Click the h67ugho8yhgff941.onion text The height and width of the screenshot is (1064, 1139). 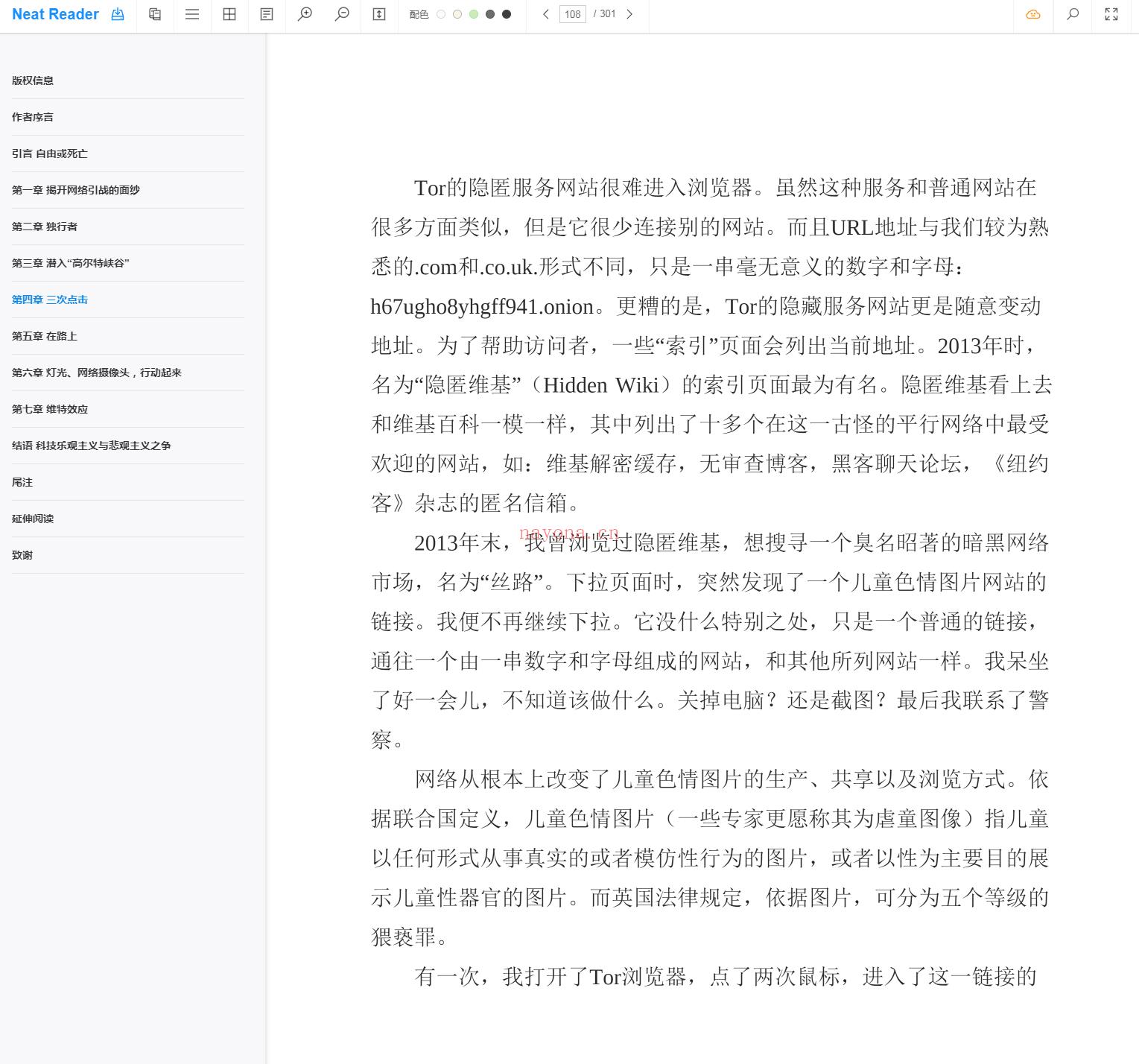point(482,306)
